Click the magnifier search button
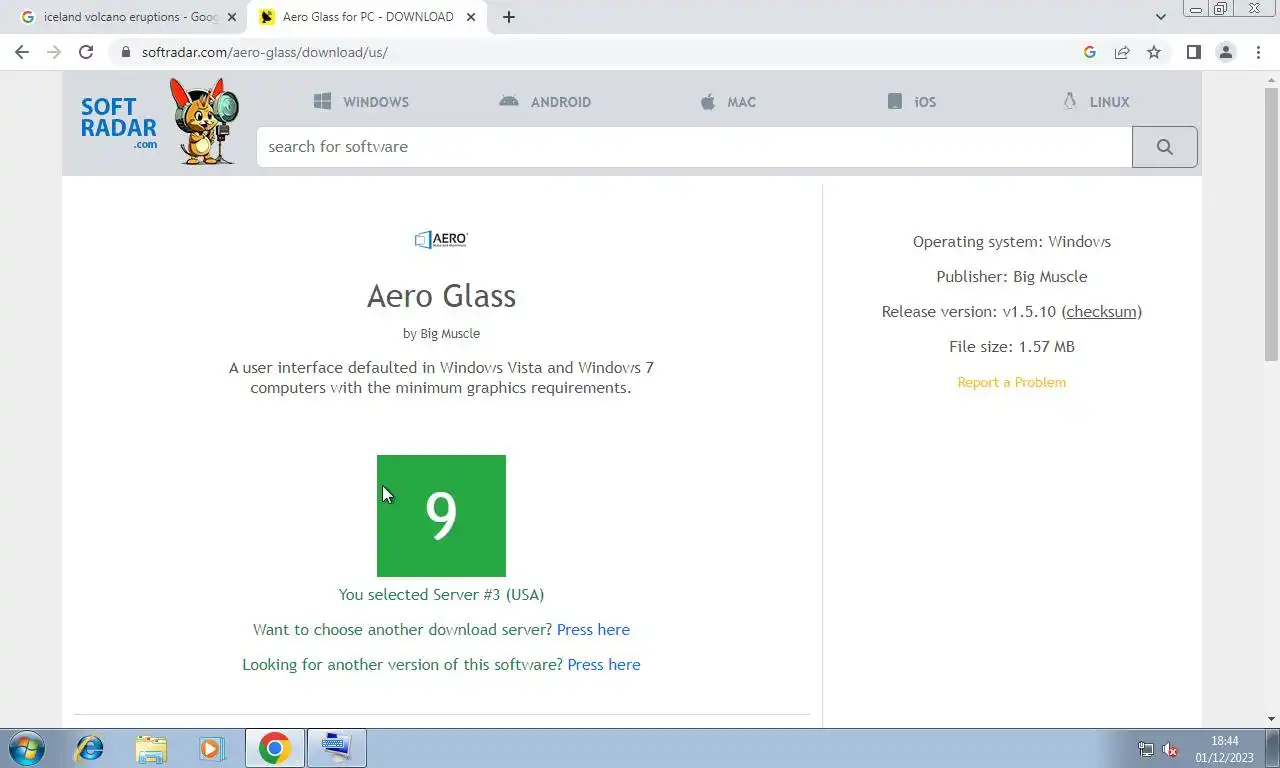 (1165, 147)
